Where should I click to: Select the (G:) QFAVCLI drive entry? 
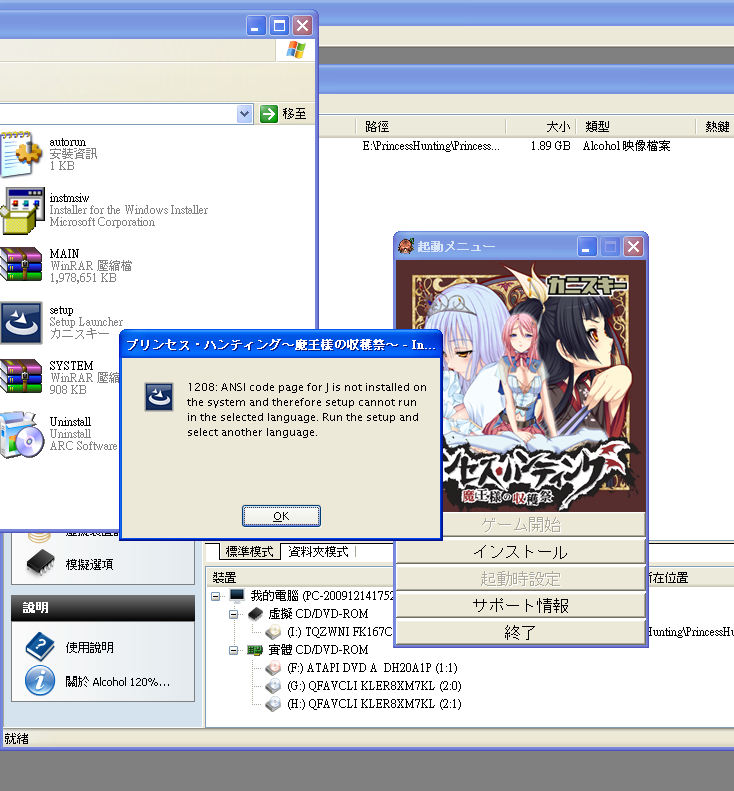pyautogui.click(x=362, y=686)
